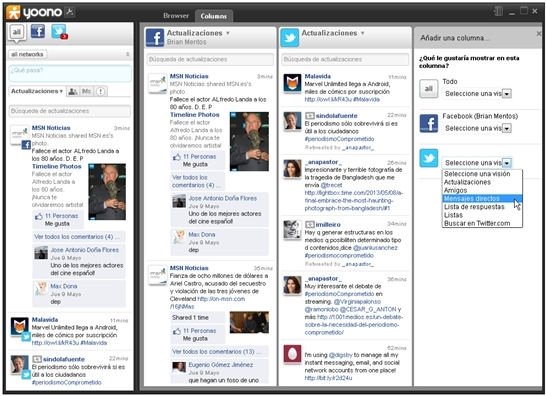This screenshot has width=546, height=396.
Task: Choose 'Lista de respuestas' option
Action: [482, 207]
